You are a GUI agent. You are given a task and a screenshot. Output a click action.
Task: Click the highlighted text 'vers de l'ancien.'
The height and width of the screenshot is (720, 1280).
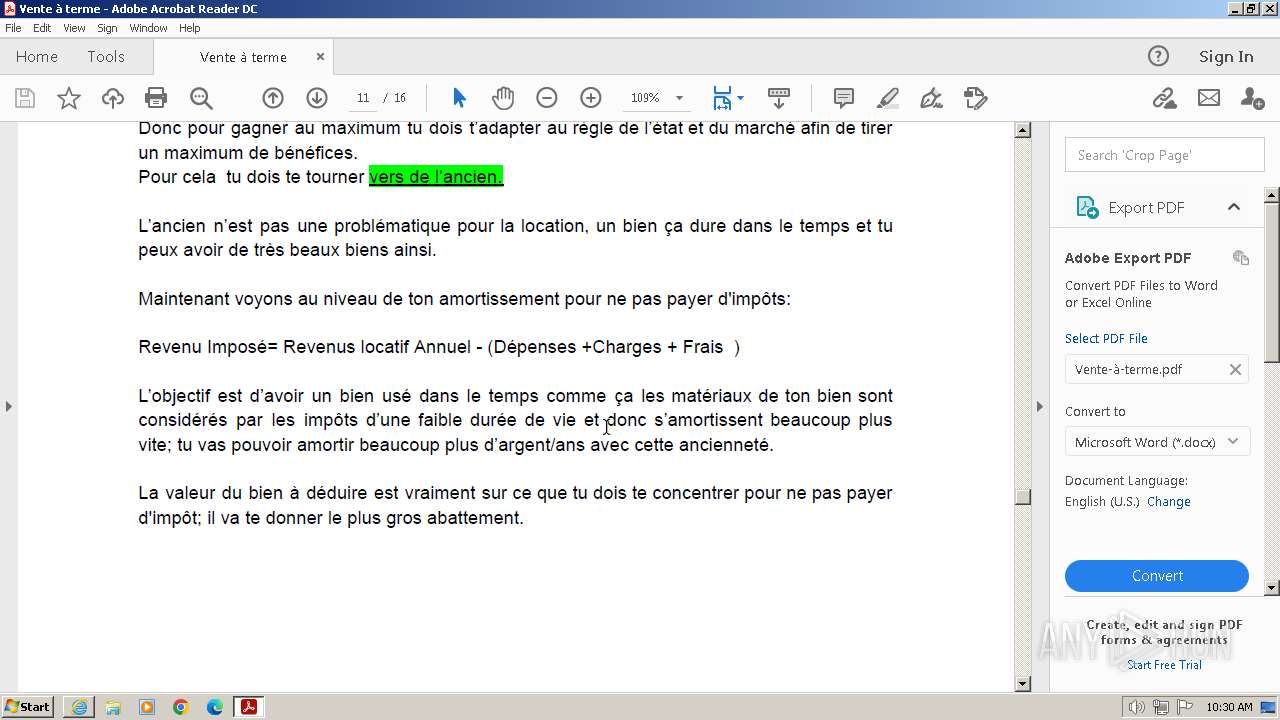click(436, 177)
